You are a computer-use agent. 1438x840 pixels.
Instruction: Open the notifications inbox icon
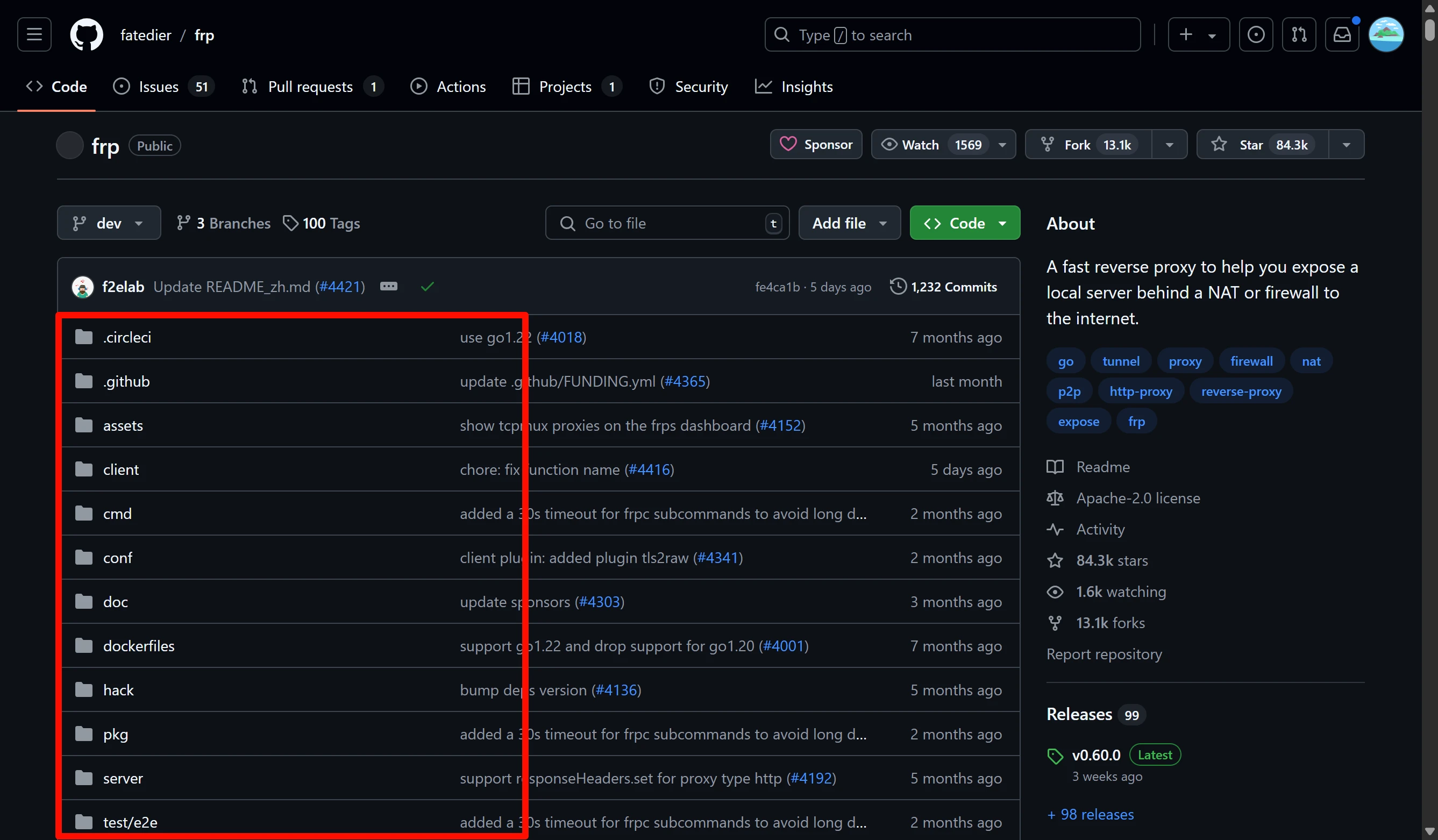[1342, 35]
